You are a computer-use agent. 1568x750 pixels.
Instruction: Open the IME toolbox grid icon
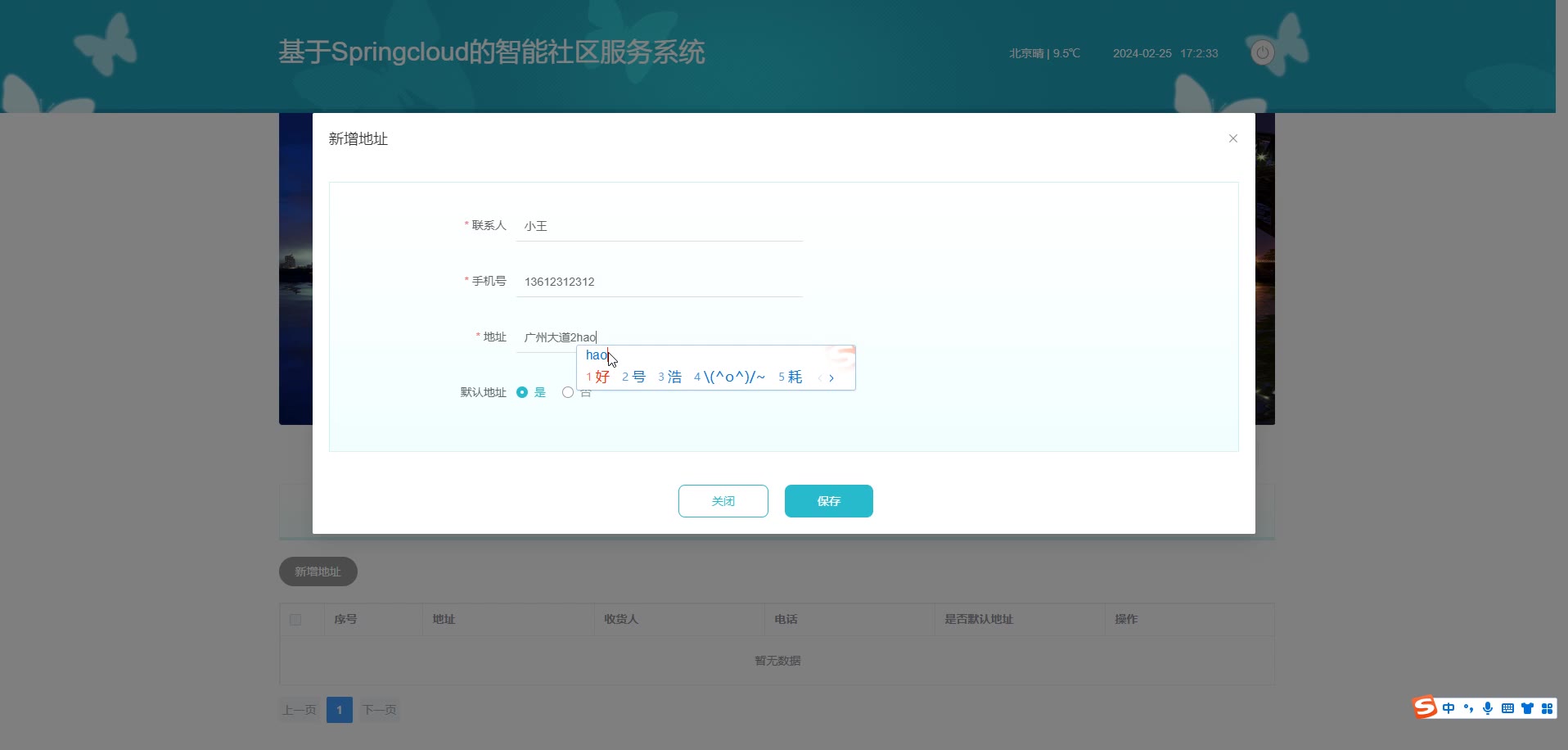coord(1547,708)
